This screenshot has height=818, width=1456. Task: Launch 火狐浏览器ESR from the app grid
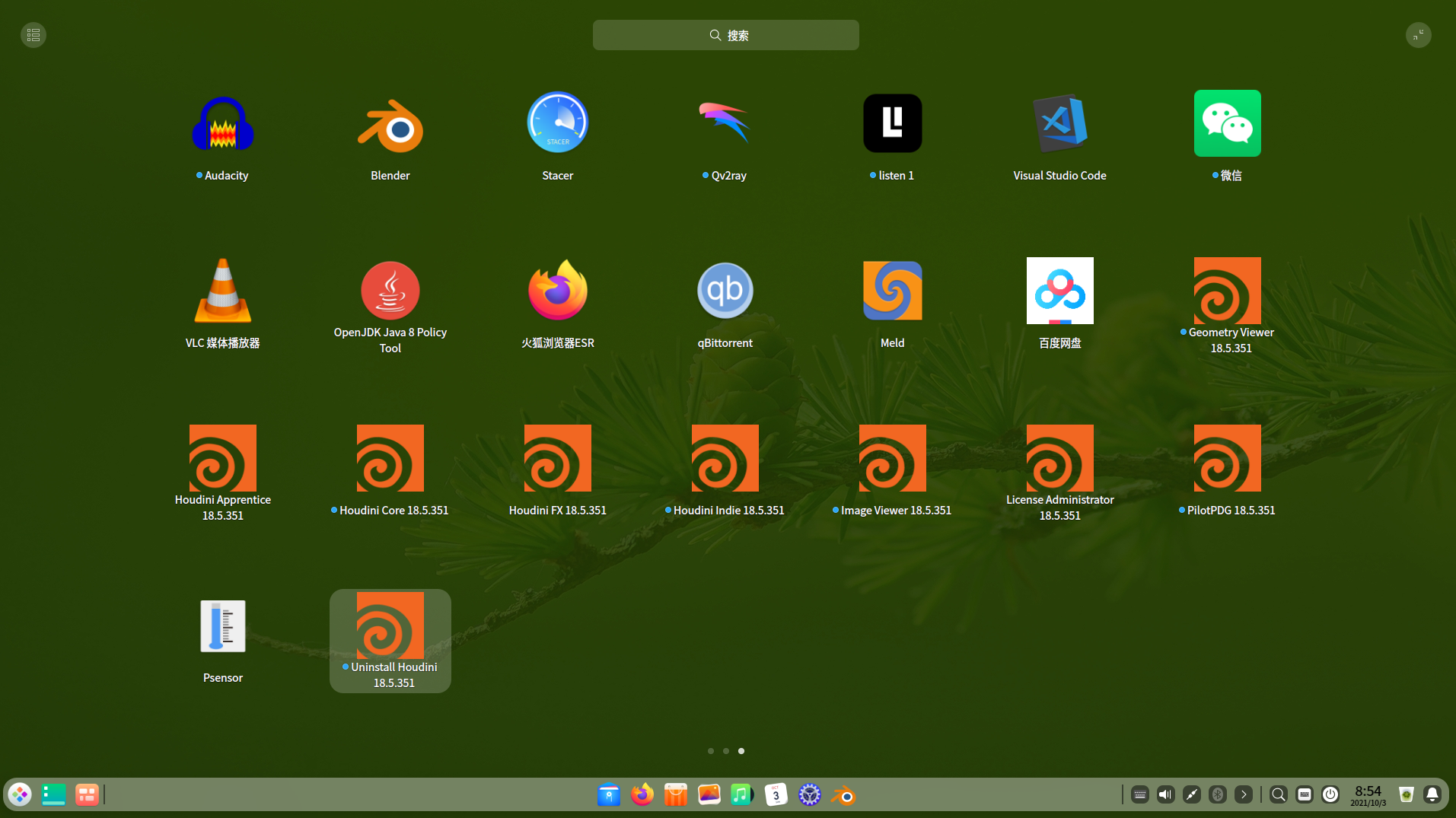point(557,291)
